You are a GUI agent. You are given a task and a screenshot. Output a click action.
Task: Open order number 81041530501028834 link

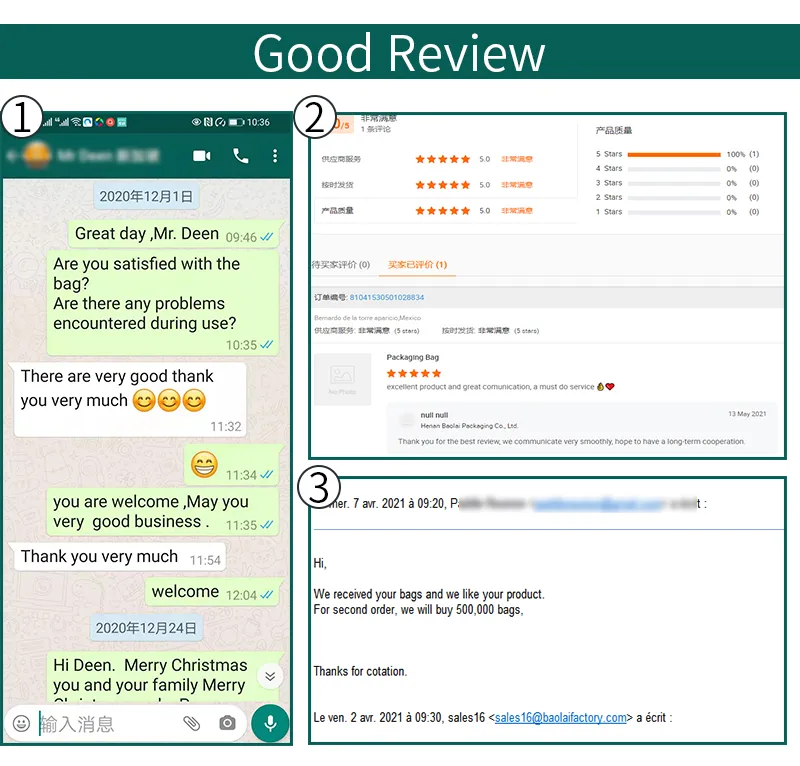(385, 297)
